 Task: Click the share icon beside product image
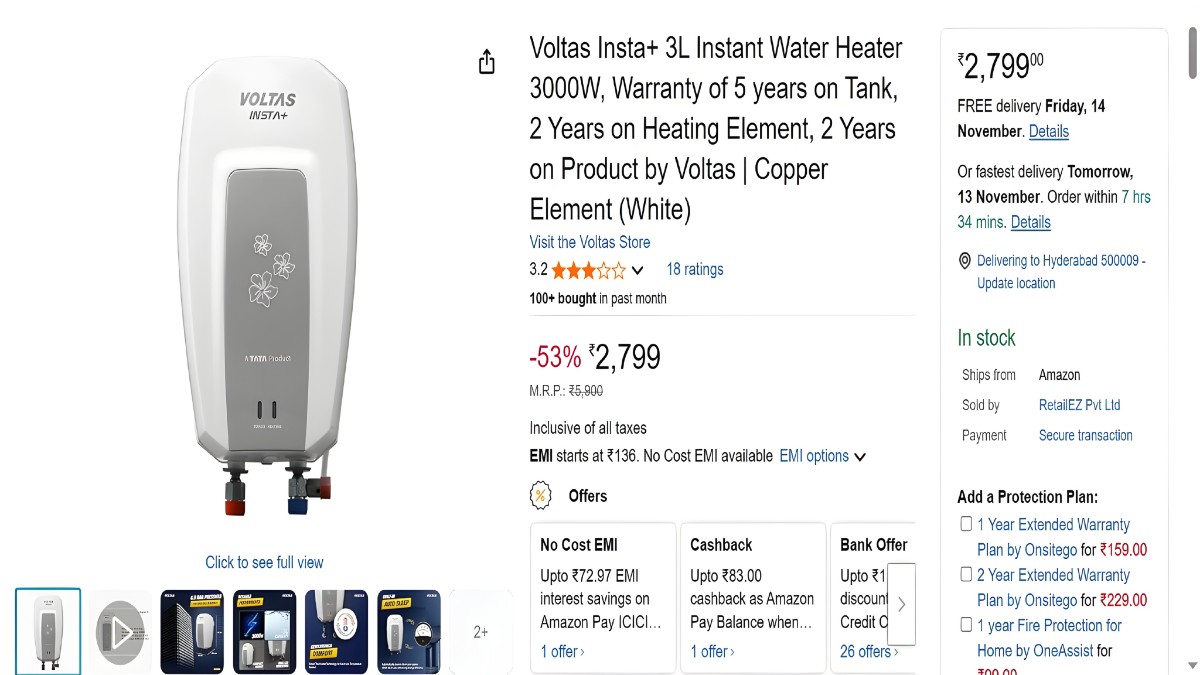click(487, 62)
